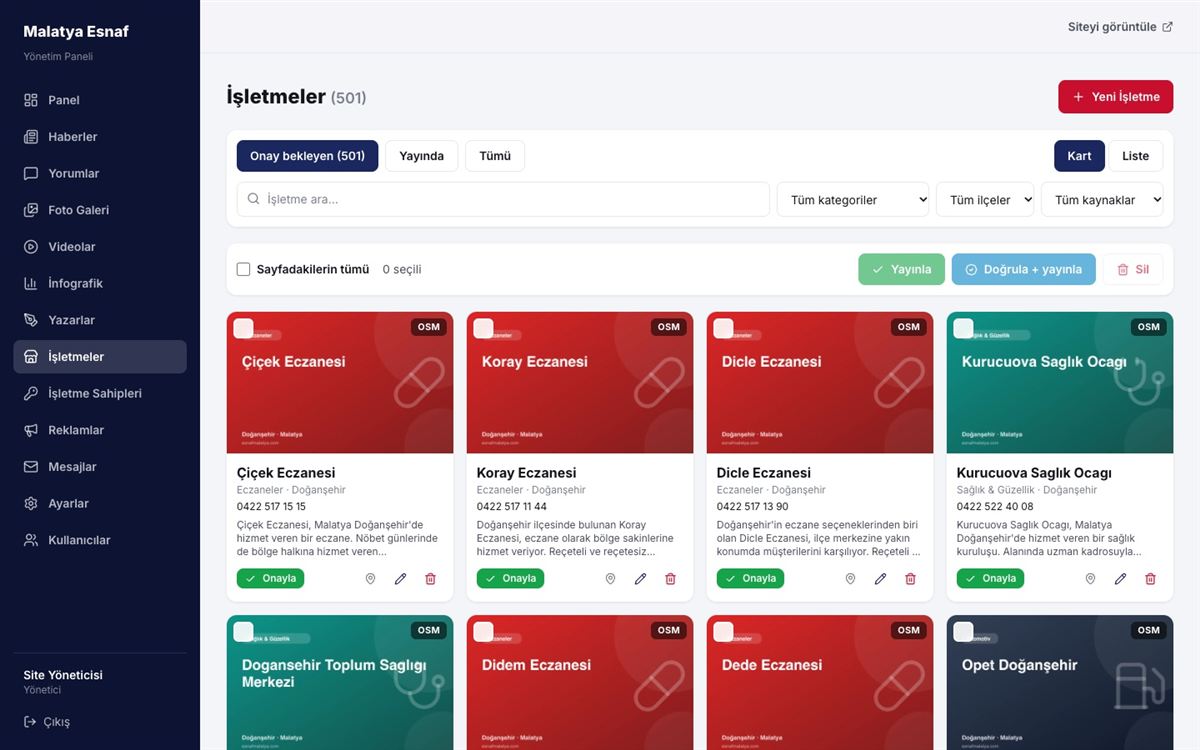1200x750 pixels.
Task: Open the Tüm kategoriler dropdown
Action: [853, 200]
